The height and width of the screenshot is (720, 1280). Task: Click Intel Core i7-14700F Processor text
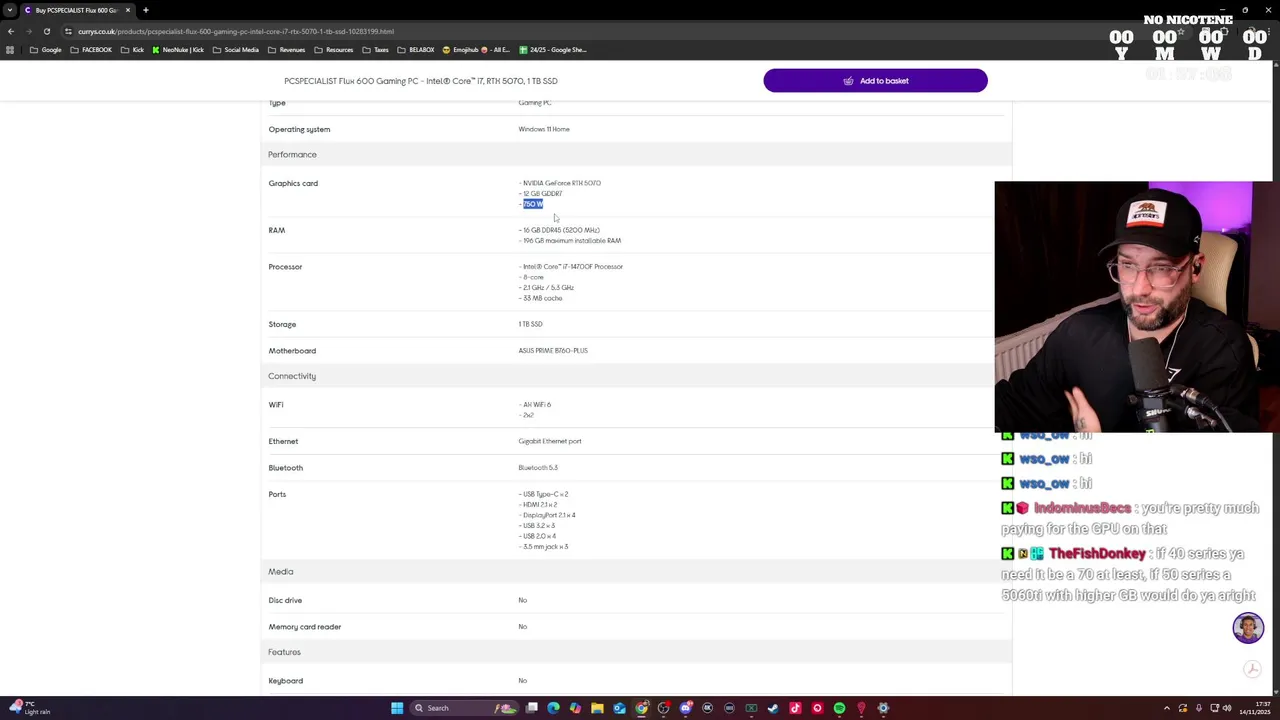[x=572, y=267]
